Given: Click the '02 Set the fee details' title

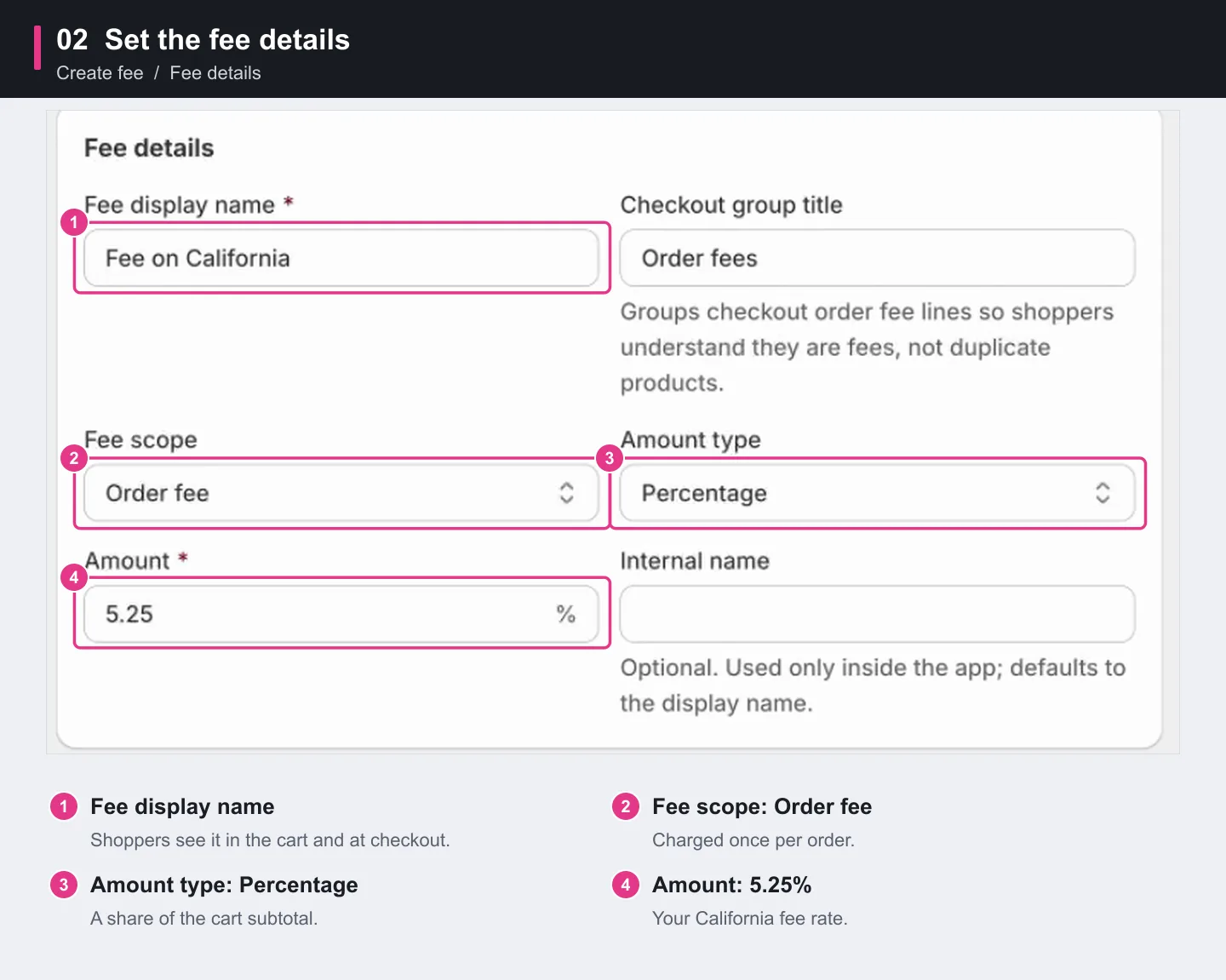Looking at the screenshot, I should [x=203, y=40].
